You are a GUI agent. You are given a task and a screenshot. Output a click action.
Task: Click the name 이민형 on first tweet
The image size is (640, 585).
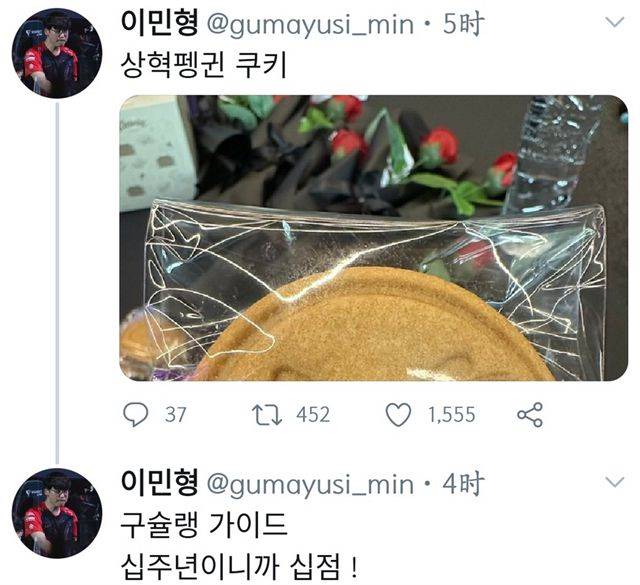(160, 23)
